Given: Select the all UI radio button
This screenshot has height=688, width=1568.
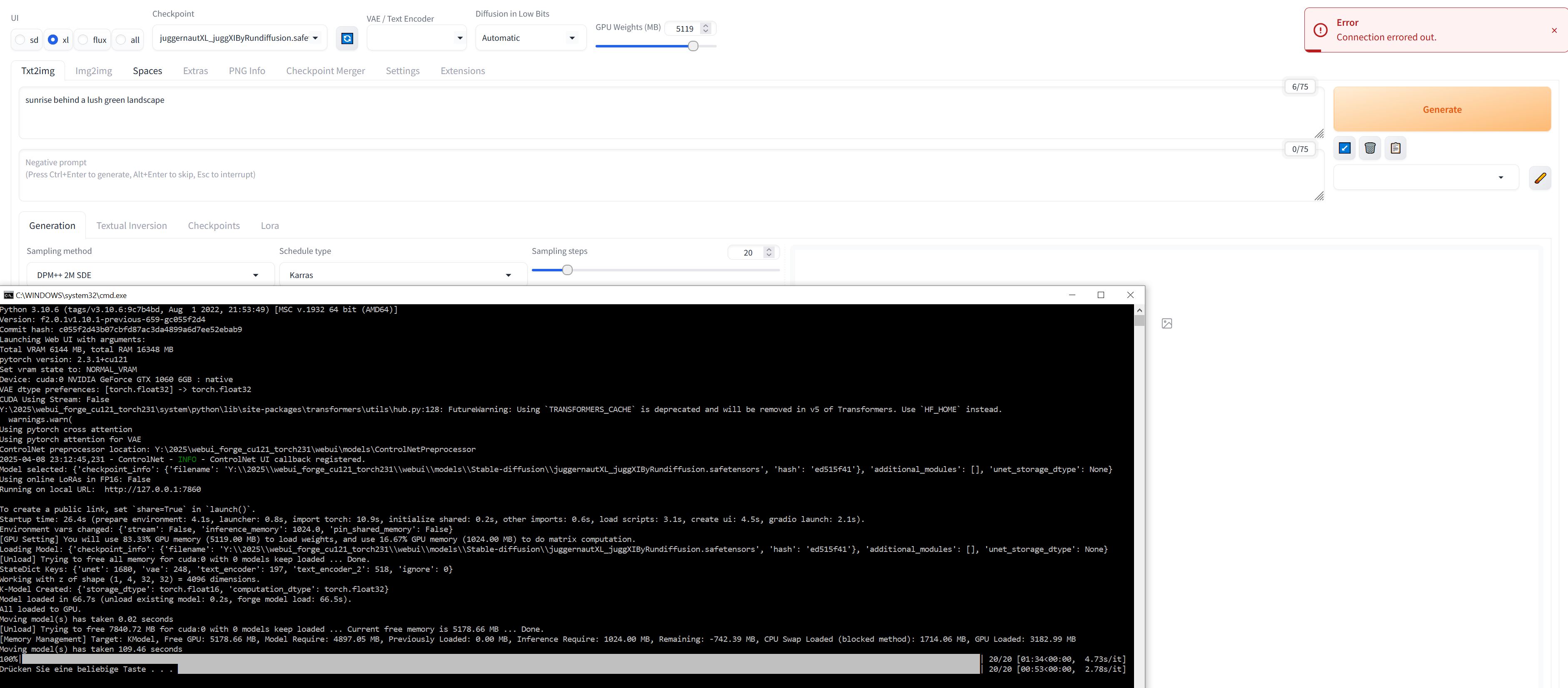Looking at the screenshot, I should click(x=121, y=40).
